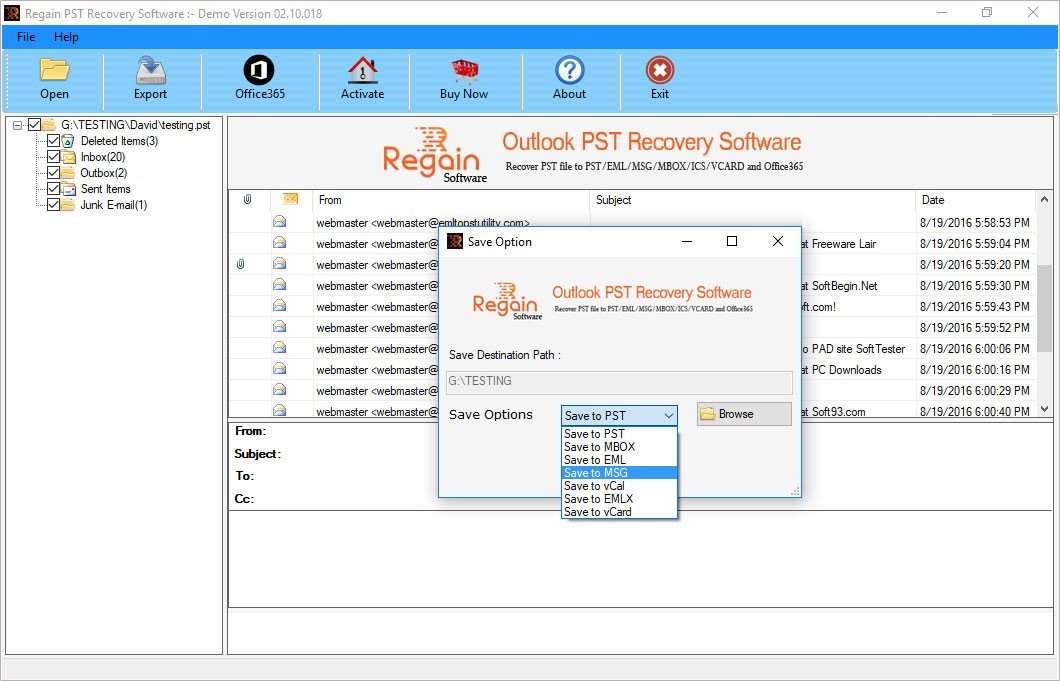This screenshot has width=1060, height=681.
Task: Click the Activate house icon
Action: tap(362, 70)
